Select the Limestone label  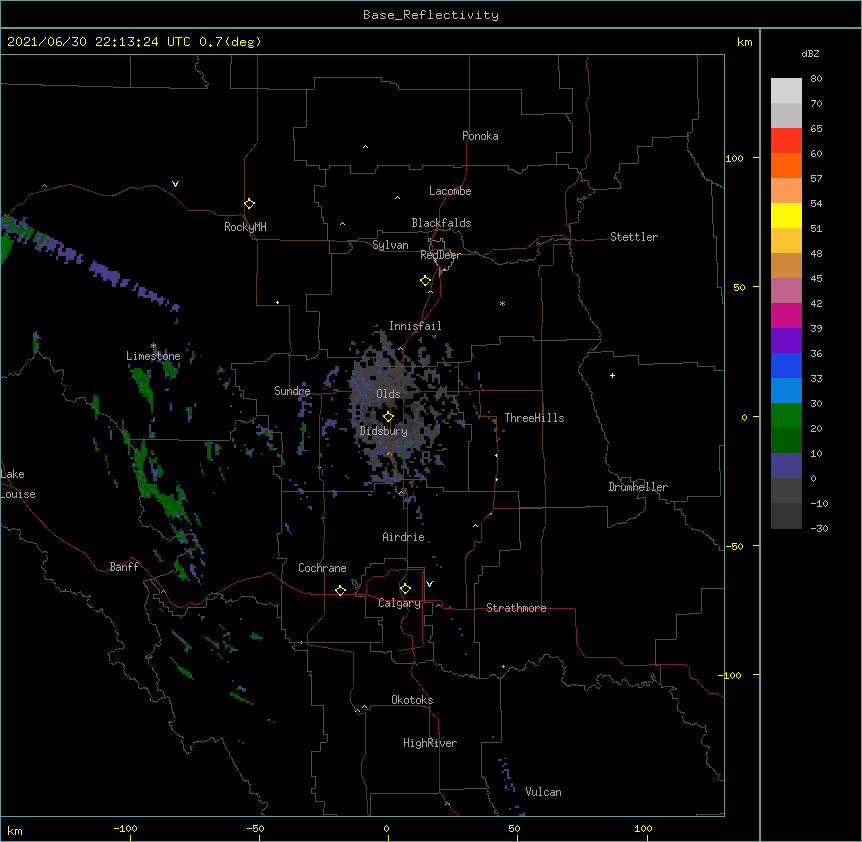153,356
